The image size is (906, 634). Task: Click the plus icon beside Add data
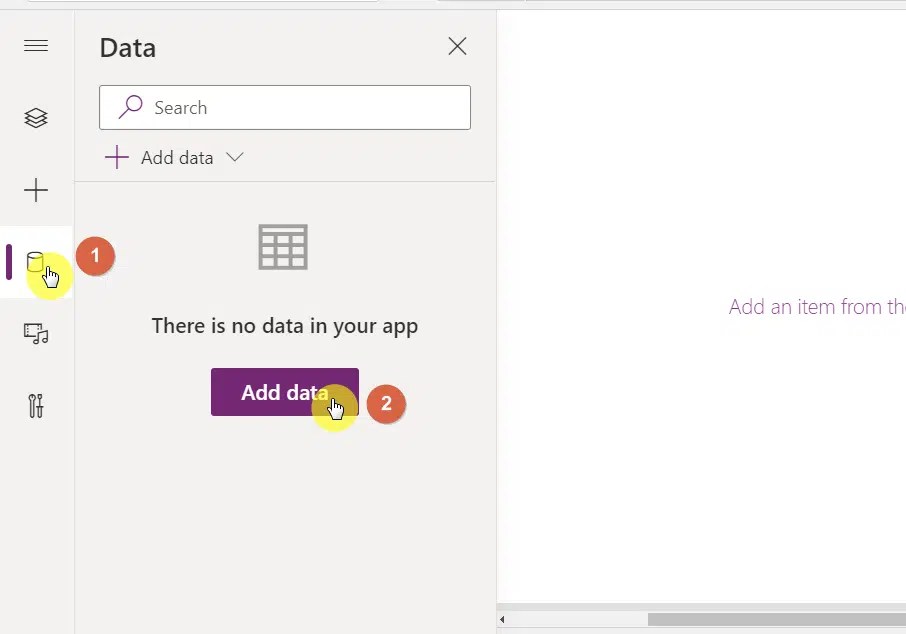116,157
